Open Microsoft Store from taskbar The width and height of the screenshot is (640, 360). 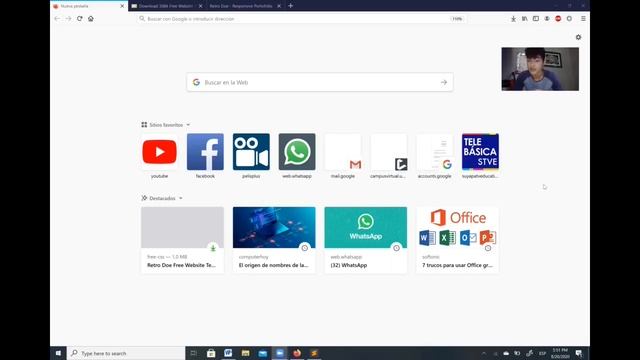[x=211, y=353]
